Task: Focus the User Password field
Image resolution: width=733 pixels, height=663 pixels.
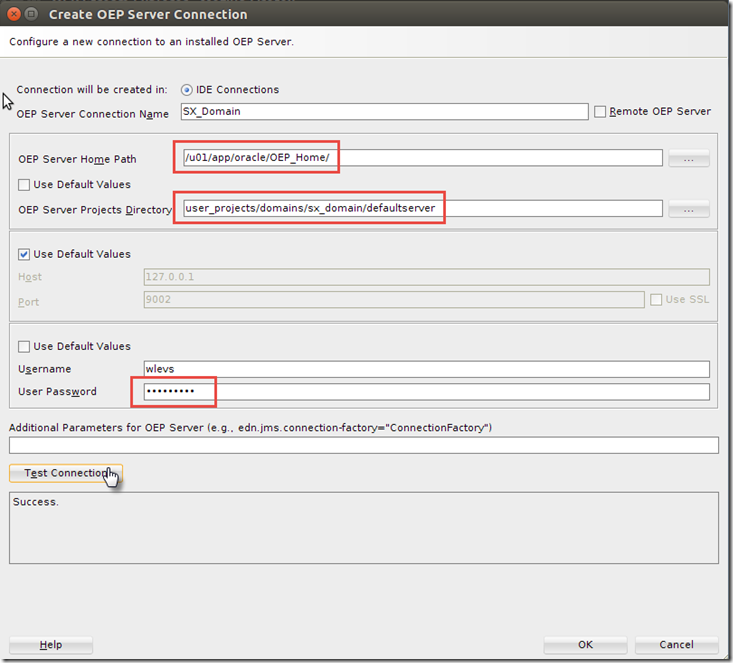Action: [x=426, y=392]
